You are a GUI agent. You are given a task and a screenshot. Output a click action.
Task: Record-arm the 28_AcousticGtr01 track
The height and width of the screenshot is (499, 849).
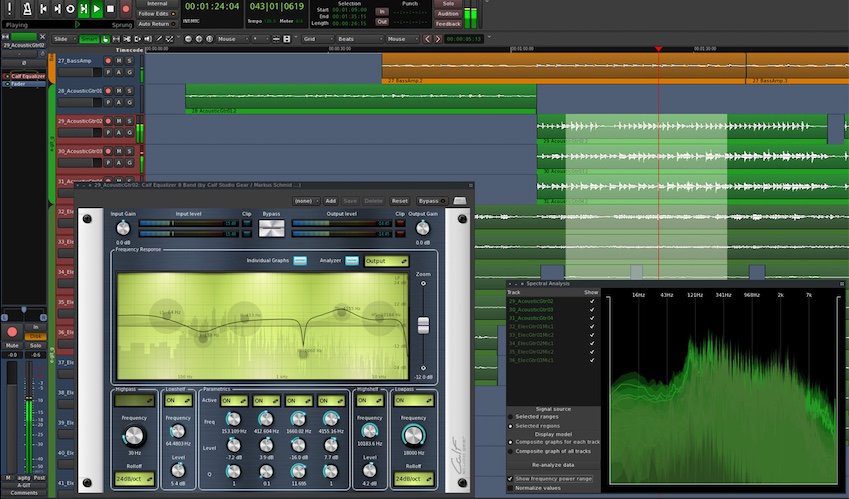[x=108, y=91]
